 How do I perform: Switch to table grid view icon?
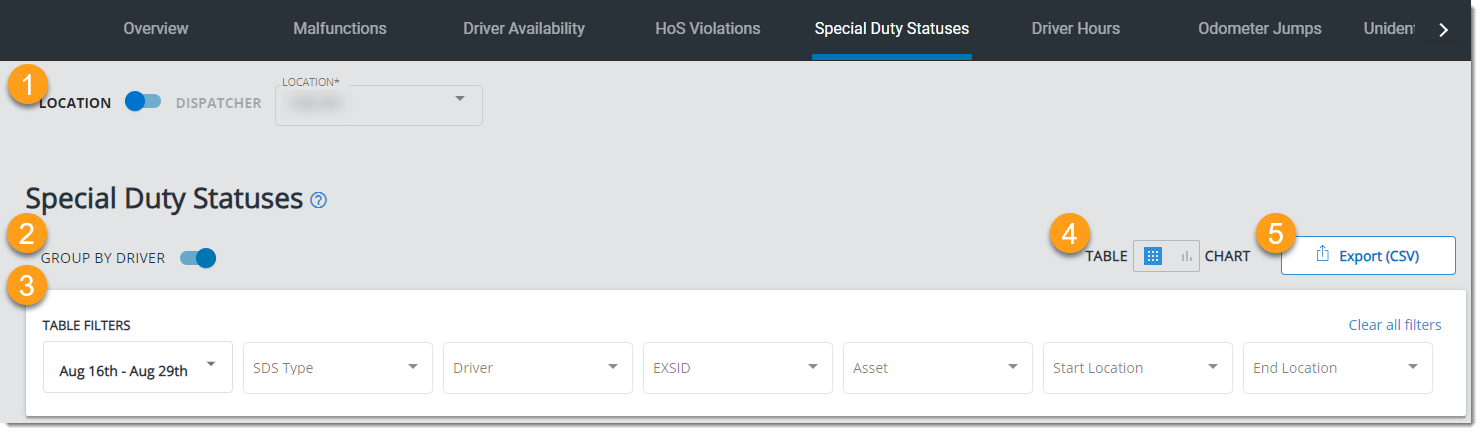coord(1152,256)
